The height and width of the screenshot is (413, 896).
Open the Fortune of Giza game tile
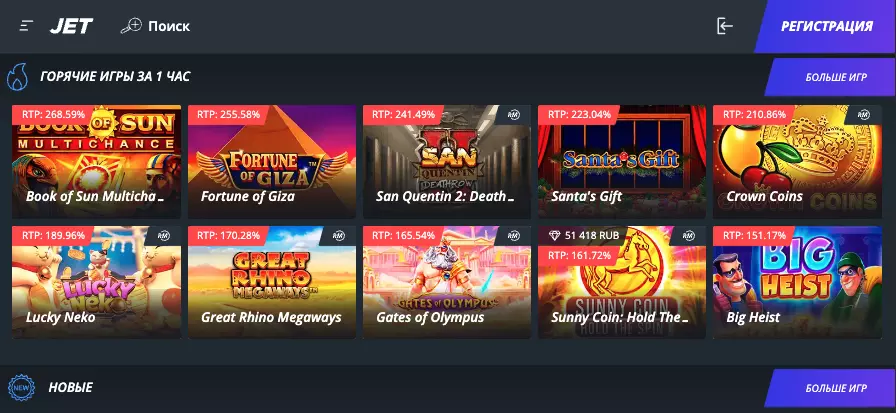point(272,162)
